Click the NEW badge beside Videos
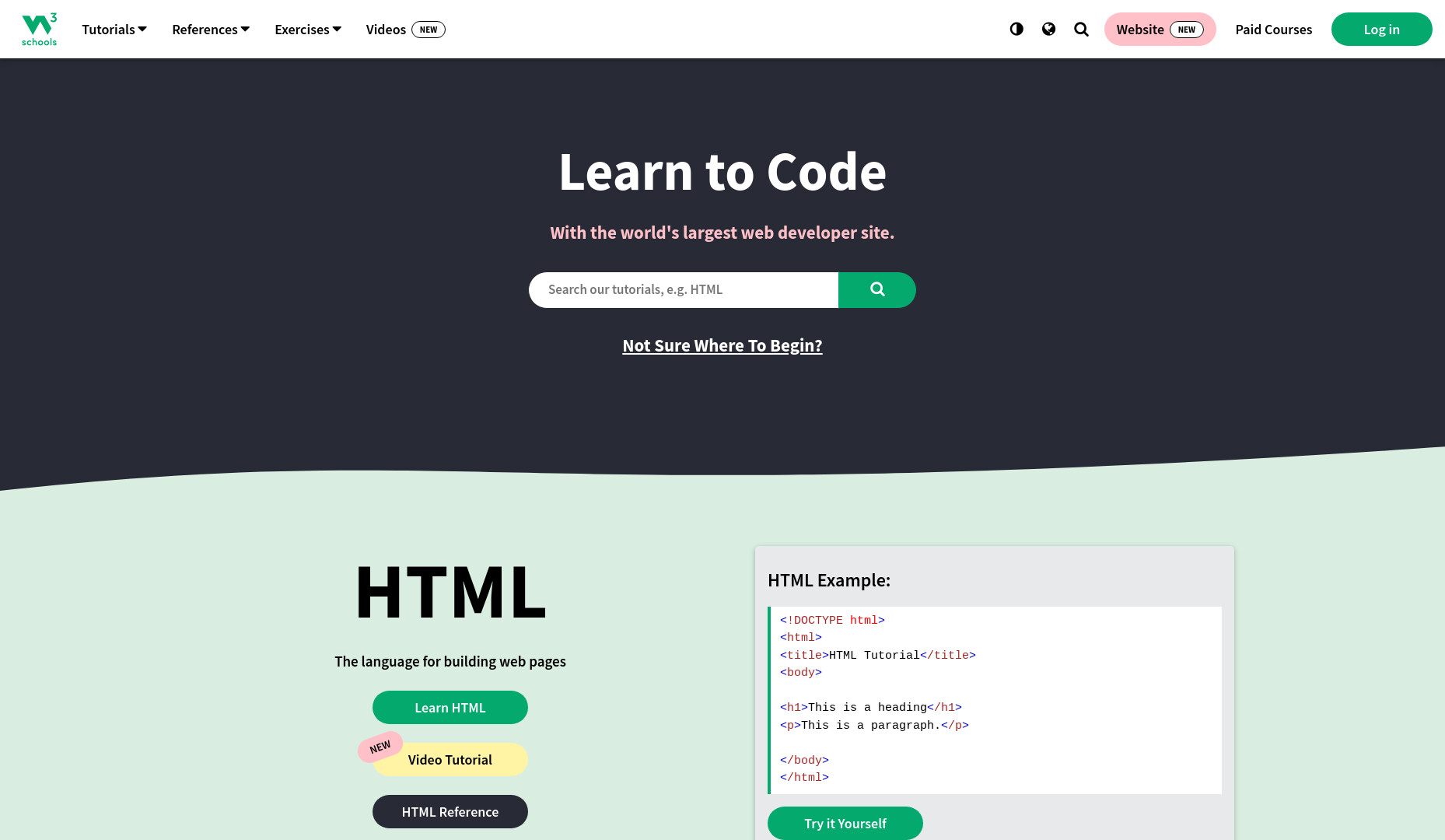The image size is (1445, 840). (429, 30)
